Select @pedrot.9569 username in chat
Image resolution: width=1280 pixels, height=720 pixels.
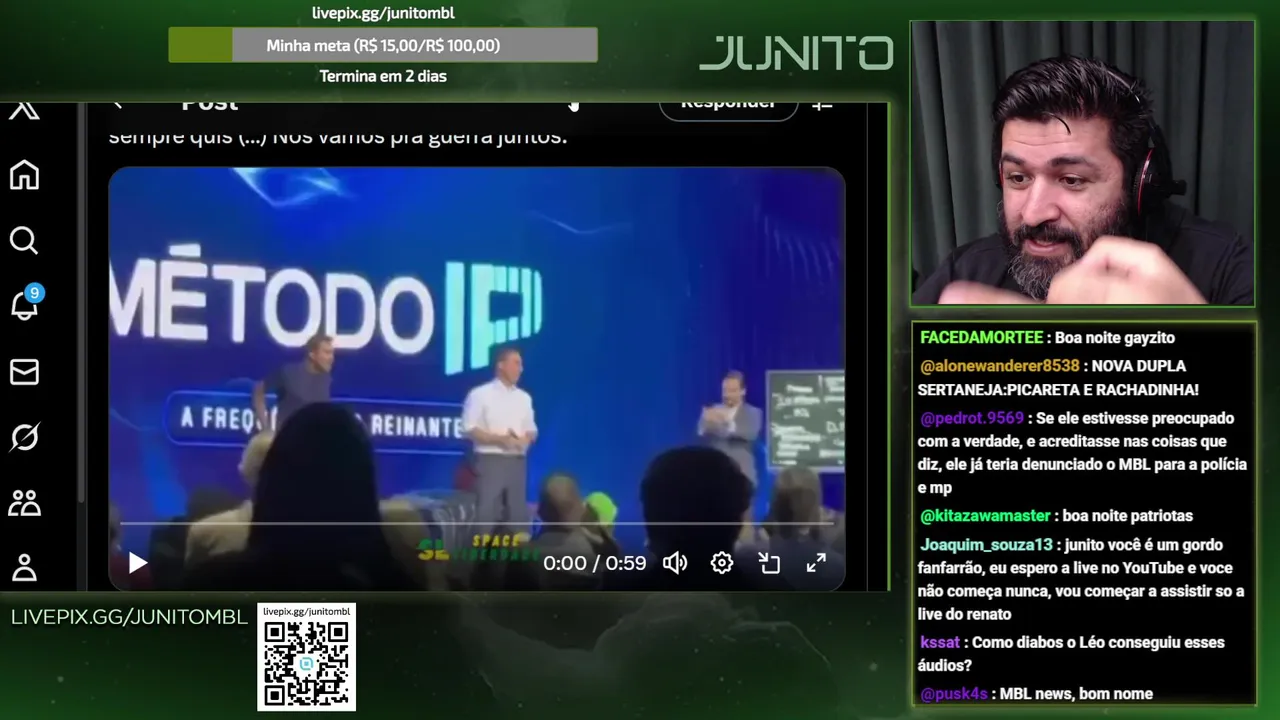coord(971,418)
